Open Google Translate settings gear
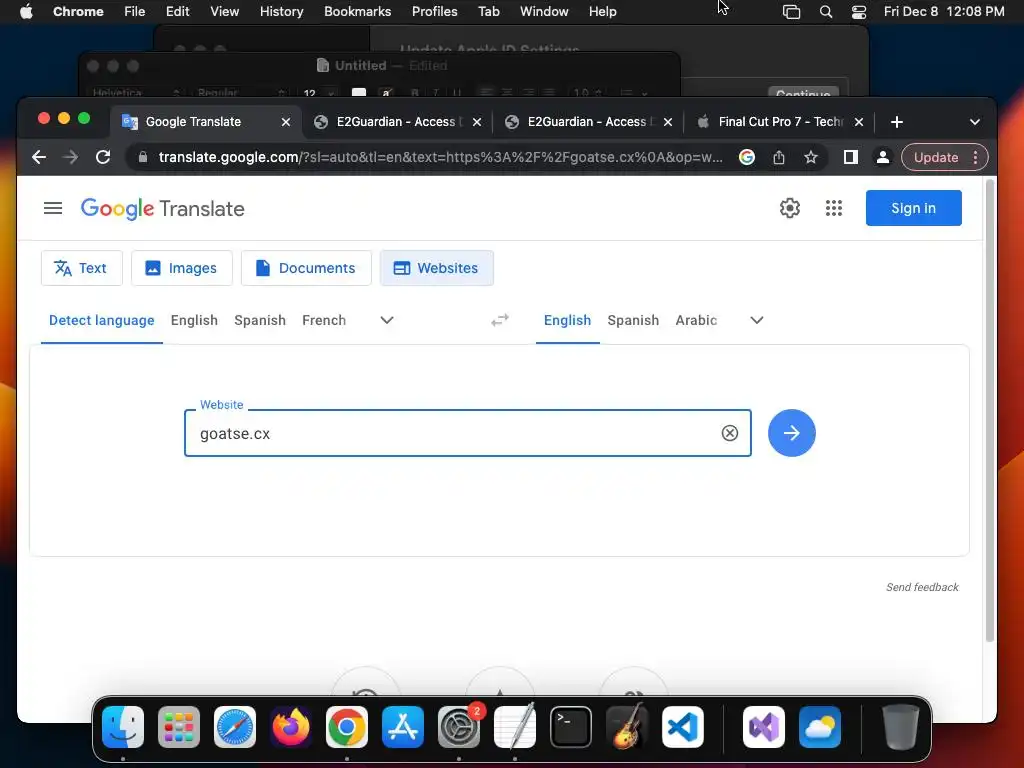Screen dimensions: 1024x768 [x=790, y=208]
